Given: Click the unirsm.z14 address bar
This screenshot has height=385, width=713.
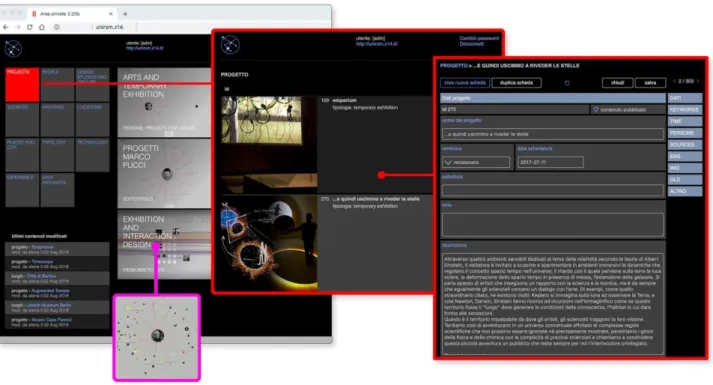Looking at the screenshot, I should (x=110, y=27).
